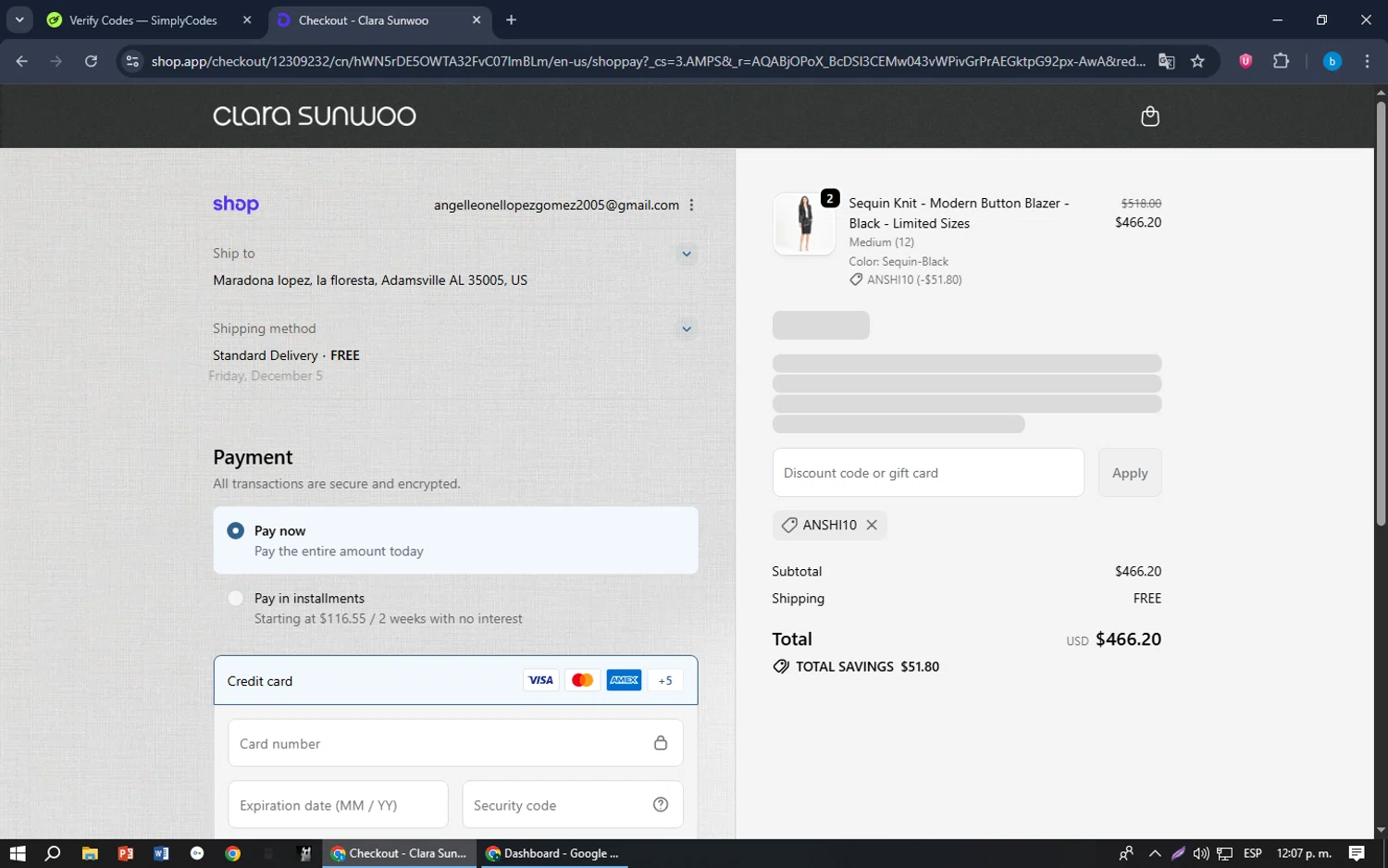
Task: Reload the checkout page
Action: point(91,61)
